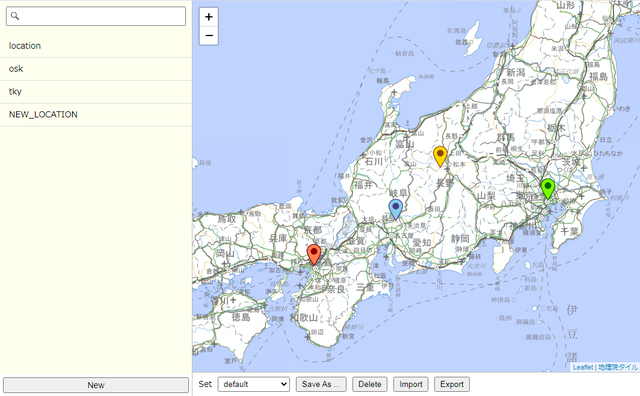Open the 地理院タイル attribution link

pyautogui.click(x=618, y=367)
